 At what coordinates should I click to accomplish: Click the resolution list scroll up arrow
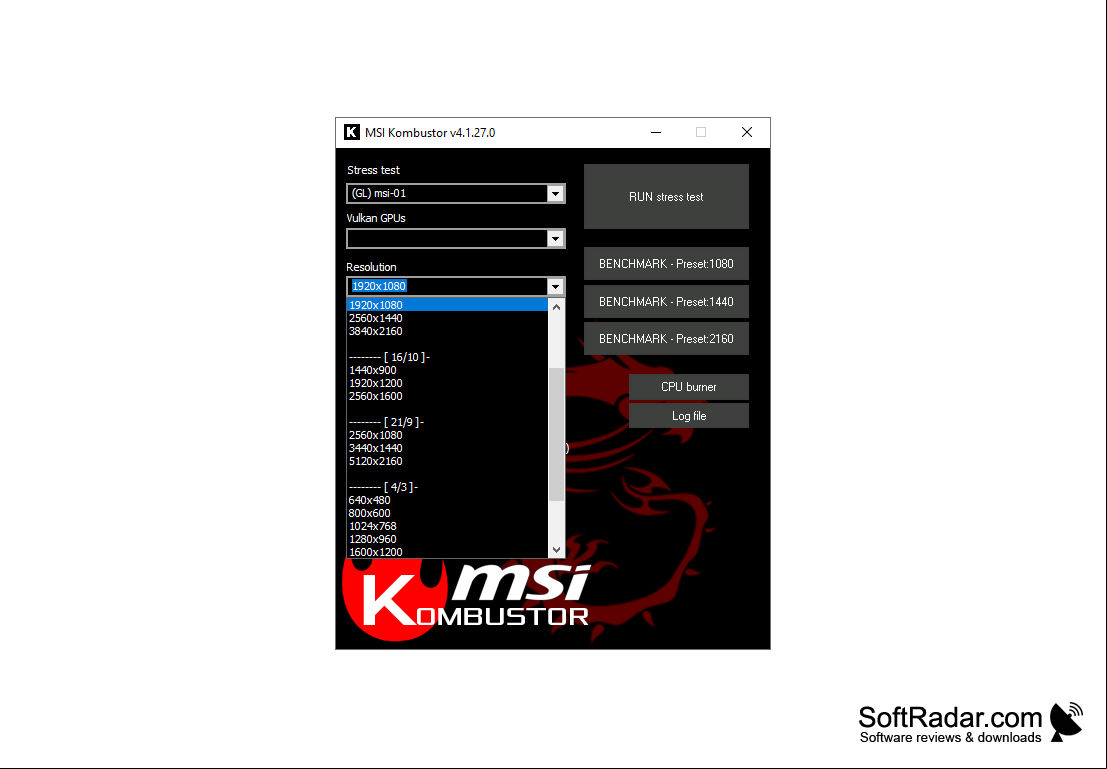coord(556,306)
